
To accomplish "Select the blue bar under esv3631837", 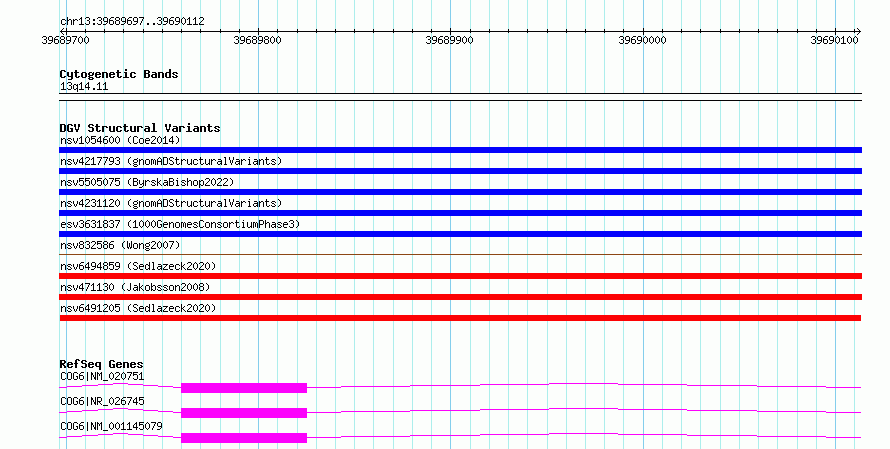I will (460, 234).
